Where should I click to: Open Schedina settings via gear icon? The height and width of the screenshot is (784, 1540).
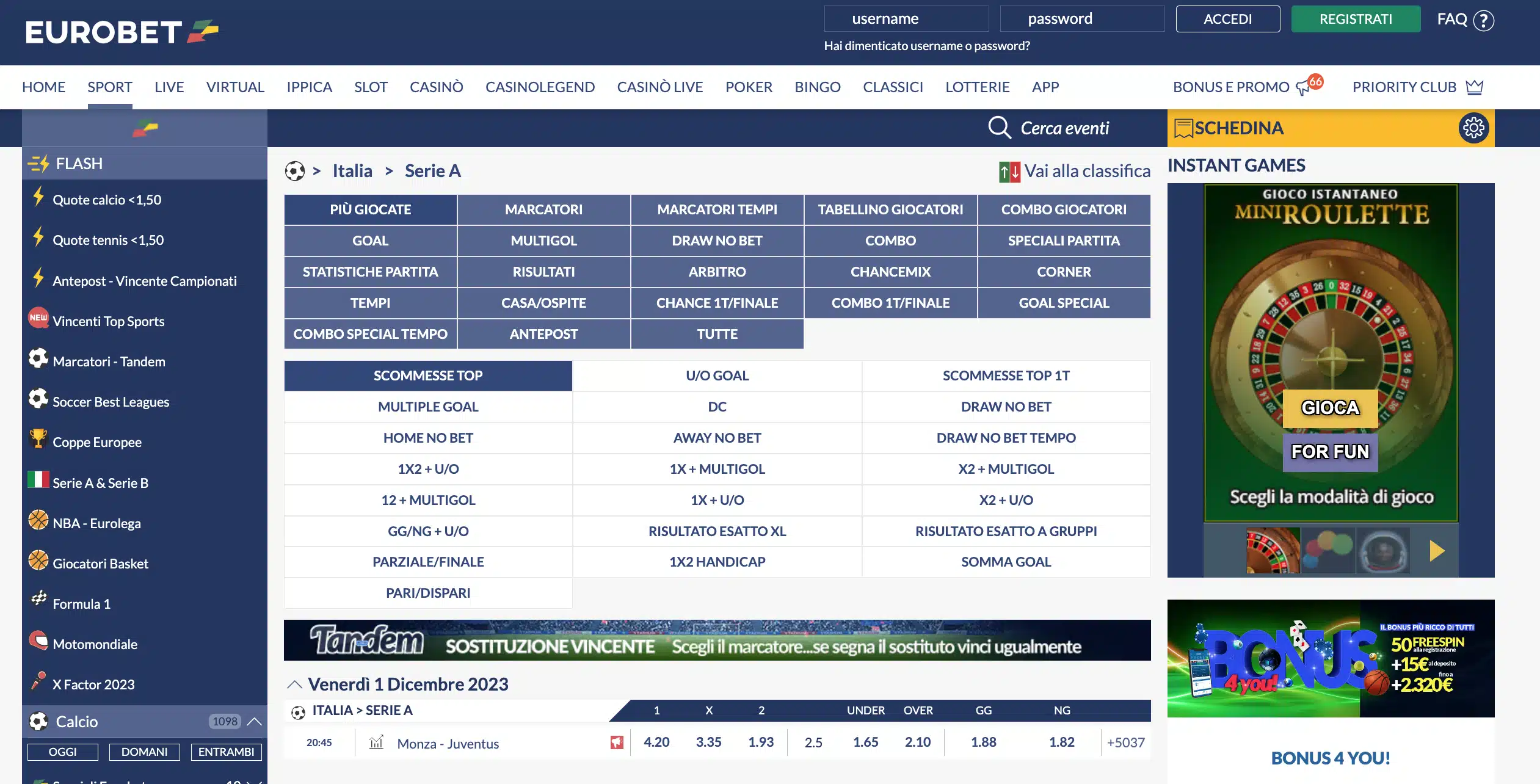[x=1474, y=128]
